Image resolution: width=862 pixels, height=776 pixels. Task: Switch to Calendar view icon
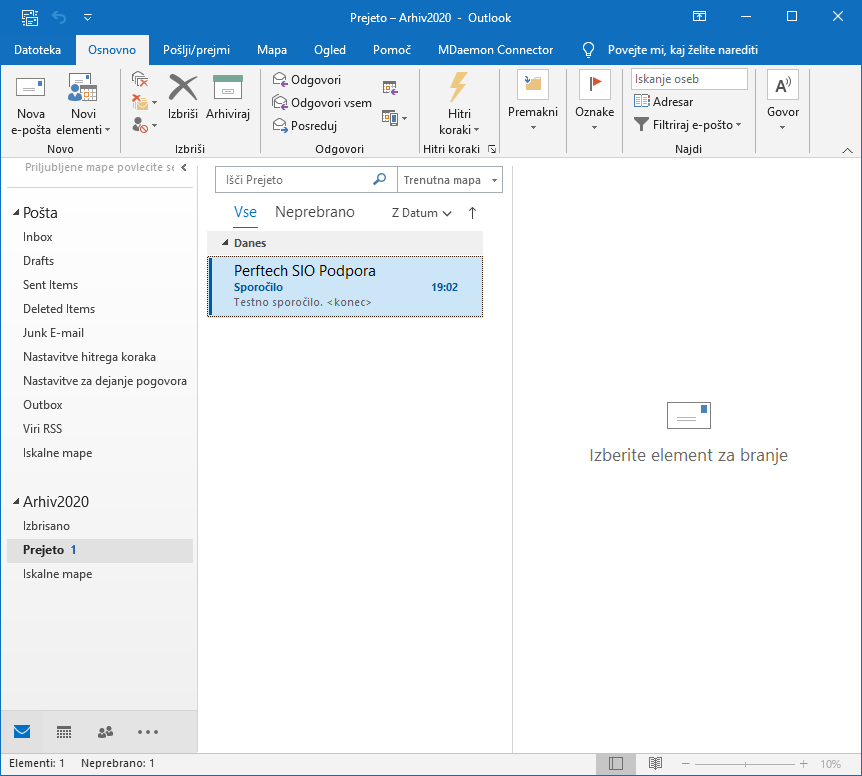(64, 731)
